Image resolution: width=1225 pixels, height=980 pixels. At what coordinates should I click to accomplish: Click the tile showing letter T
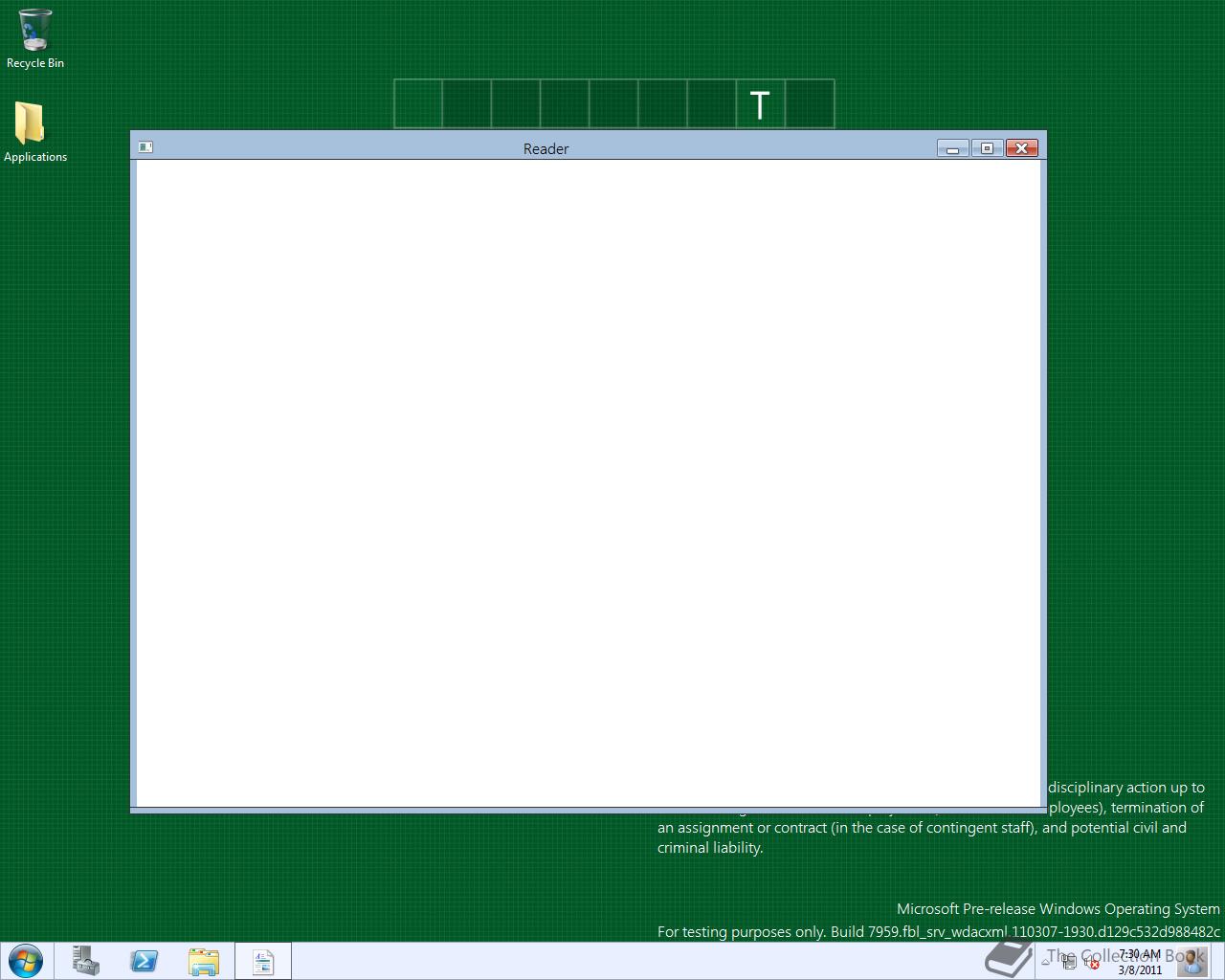[761, 104]
